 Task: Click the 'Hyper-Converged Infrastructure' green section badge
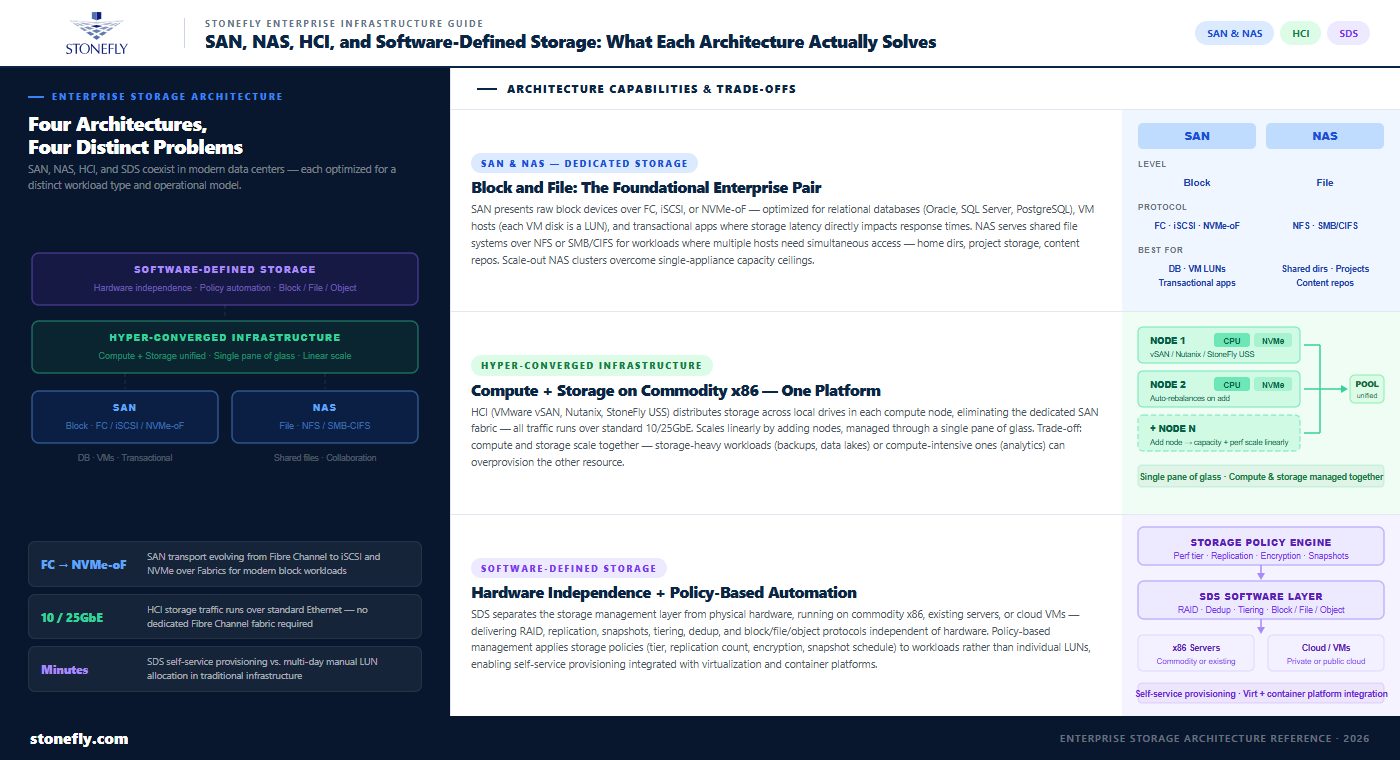point(592,365)
